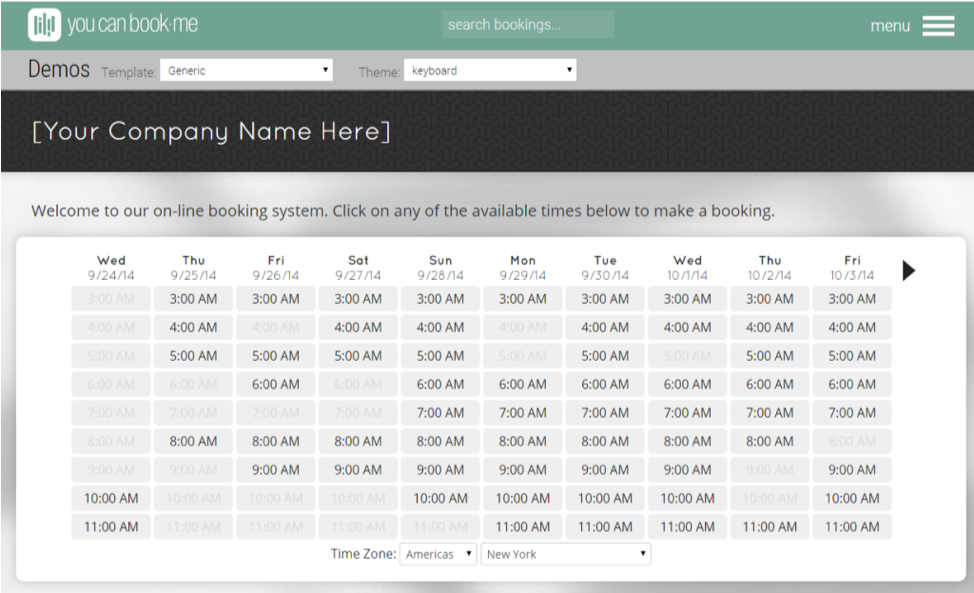The height and width of the screenshot is (593, 974).
Task: Choose 4:00 AM on Sat 9/27/14
Action: pyautogui.click(x=358, y=327)
